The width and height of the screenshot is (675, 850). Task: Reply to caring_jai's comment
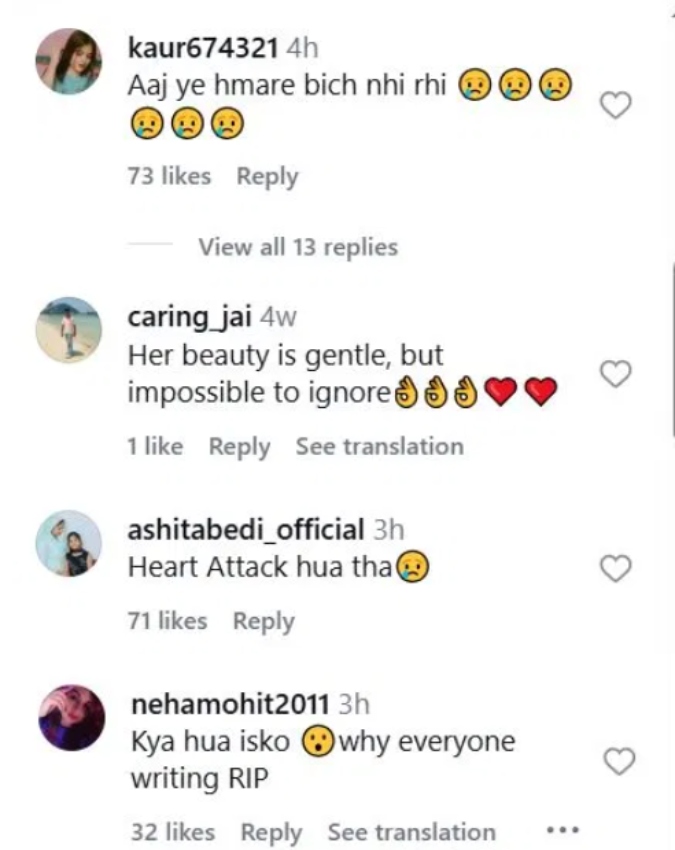[x=239, y=447]
